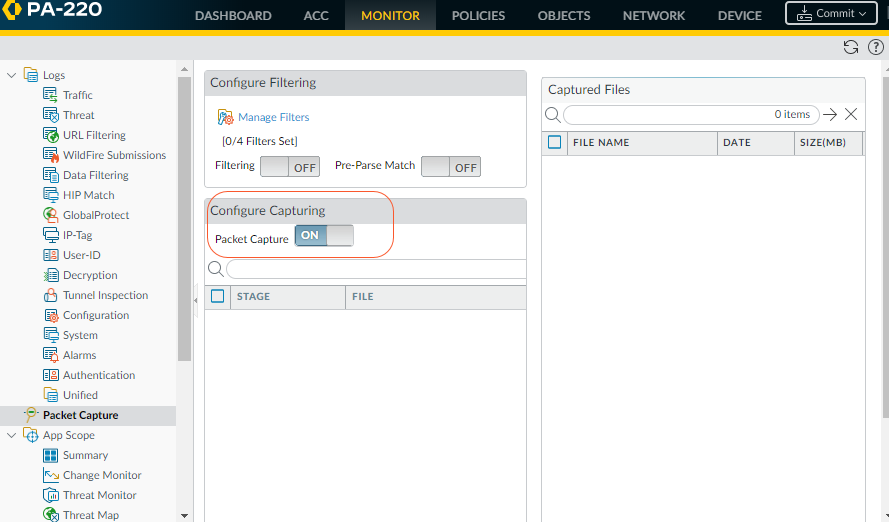Open the WildFire Submissions log icon
Viewport: 889px width, 522px height.
[x=51, y=155]
